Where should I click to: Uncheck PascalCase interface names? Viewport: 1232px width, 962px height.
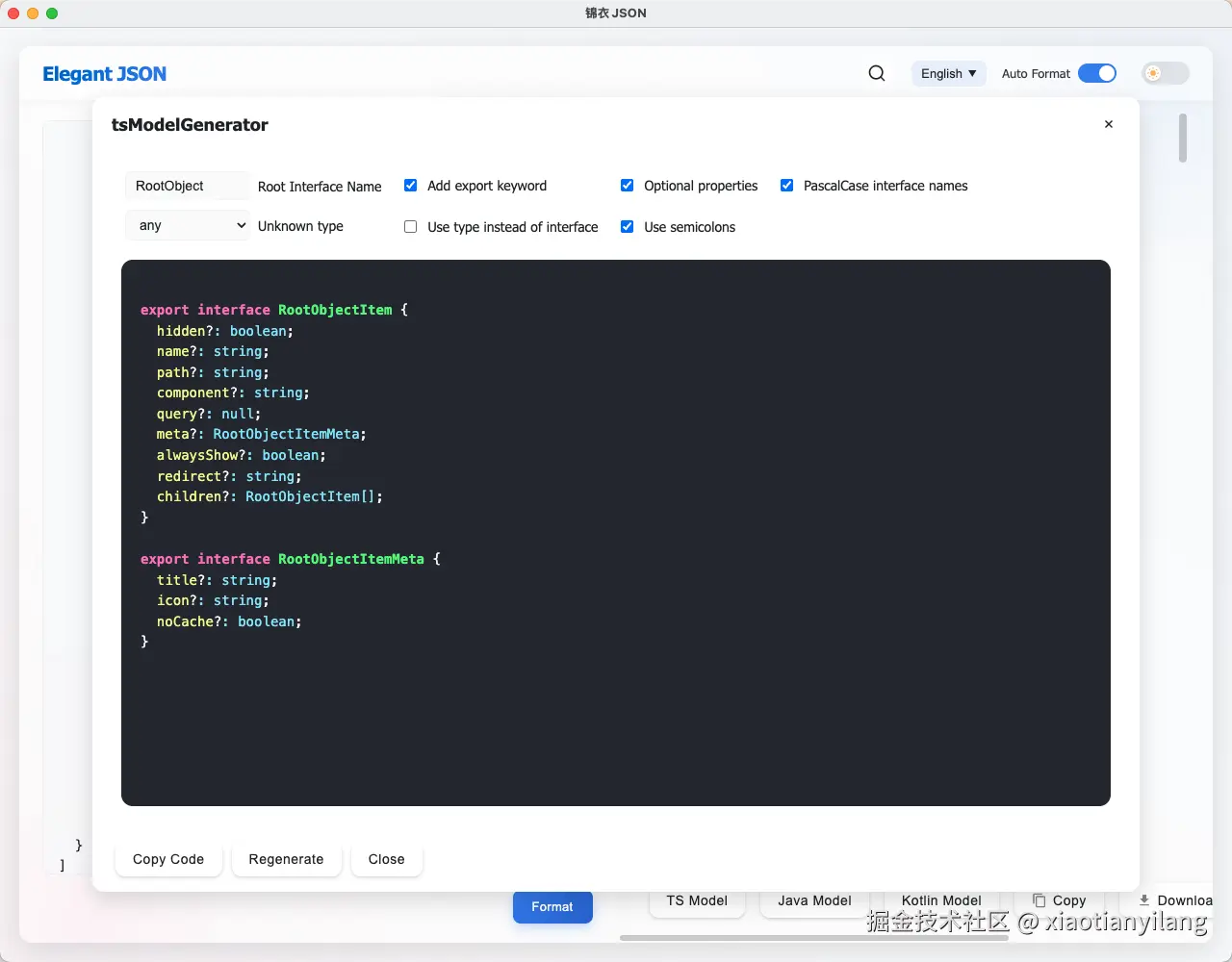(x=787, y=186)
